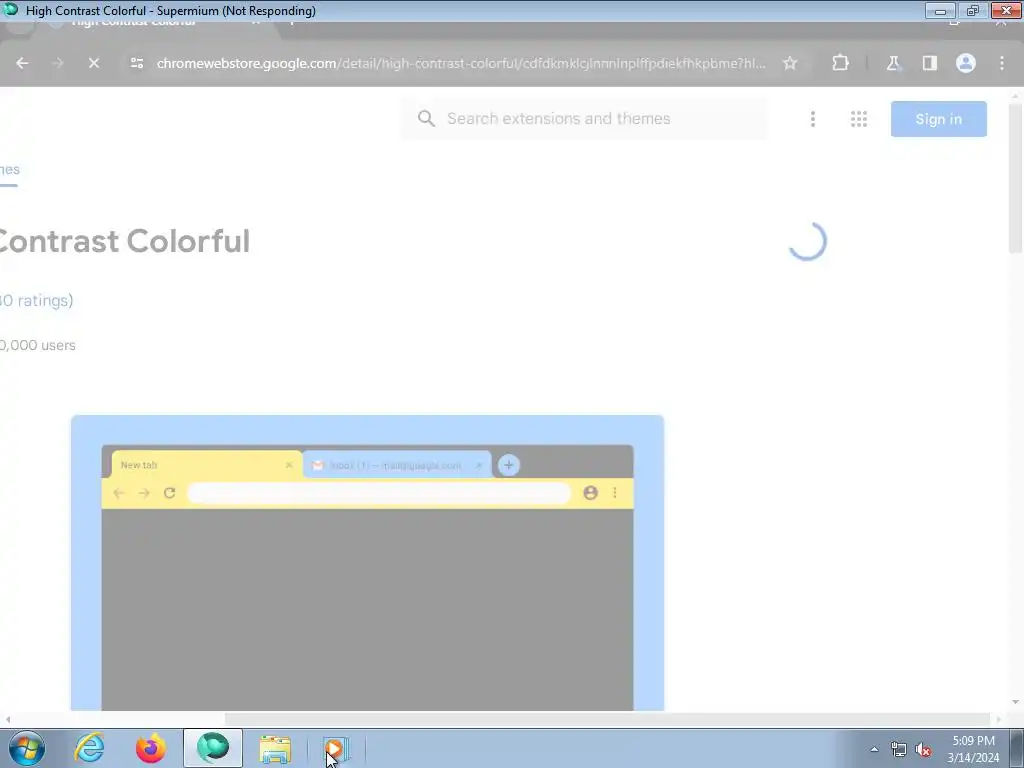Click the vertical scrollbar down arrow

click(x=1015, y=702)
